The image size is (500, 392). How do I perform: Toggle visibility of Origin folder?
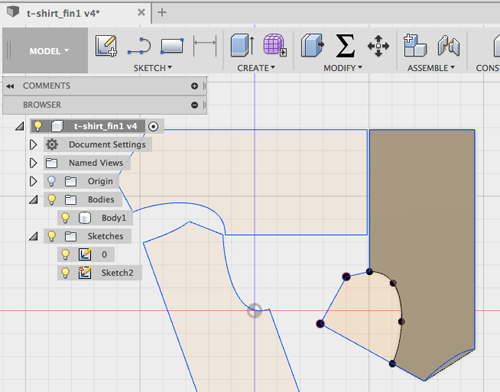click(x=51, y=181)
